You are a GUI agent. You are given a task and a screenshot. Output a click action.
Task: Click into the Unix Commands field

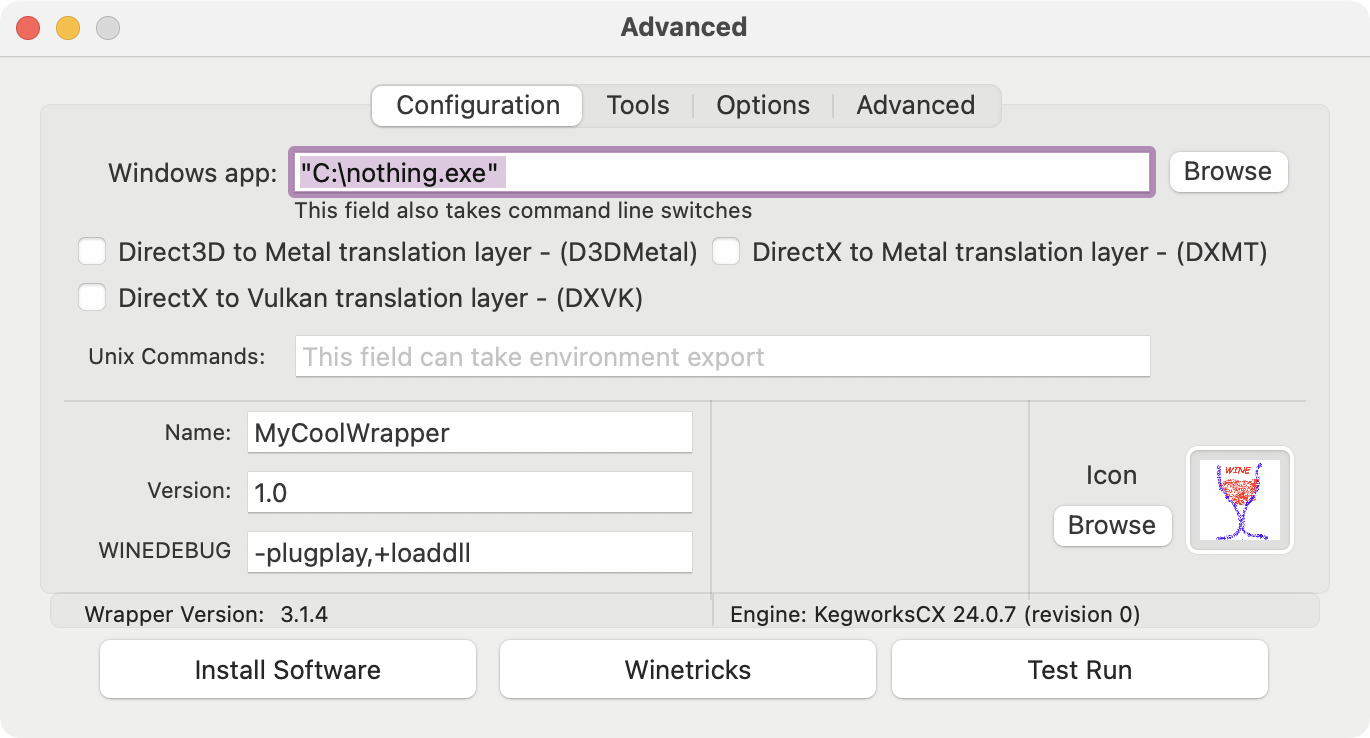(x=722, y=357)
